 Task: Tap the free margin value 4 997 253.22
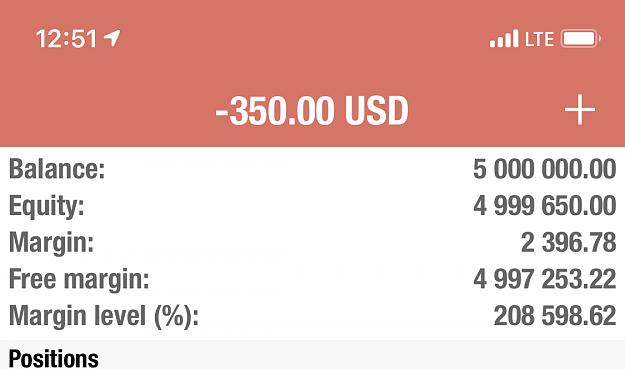tap(544, 279)
